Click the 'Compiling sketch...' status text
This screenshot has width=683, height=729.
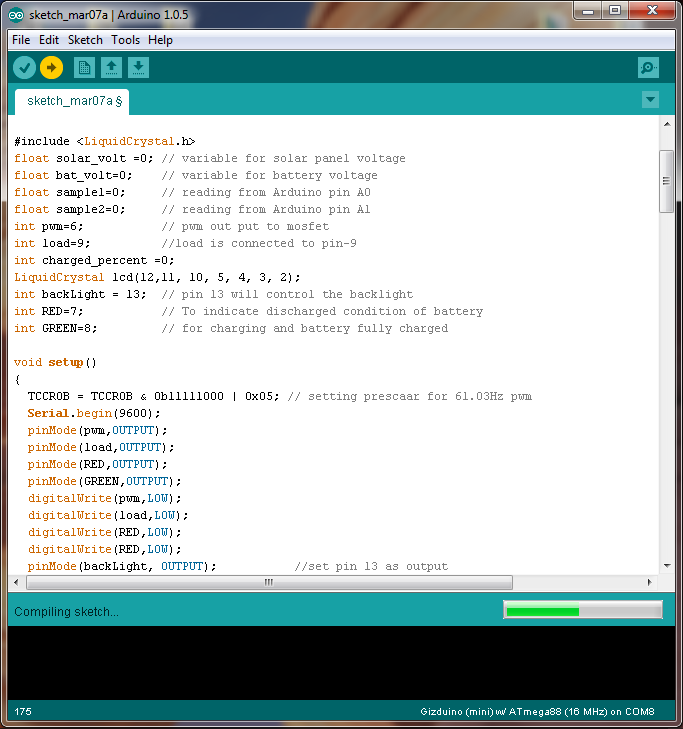pos(66,612)
